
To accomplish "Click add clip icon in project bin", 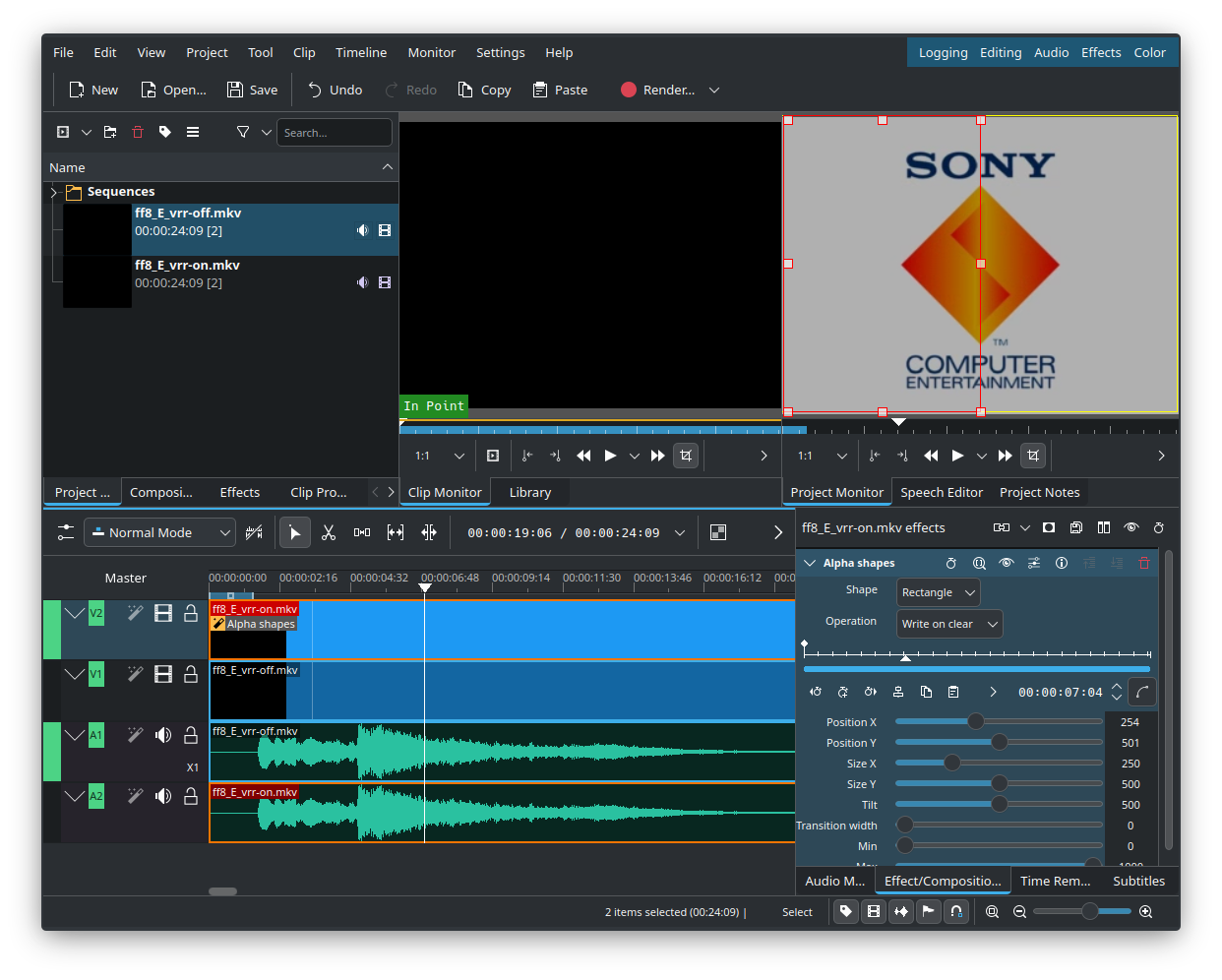I will (x=63, y=132).
